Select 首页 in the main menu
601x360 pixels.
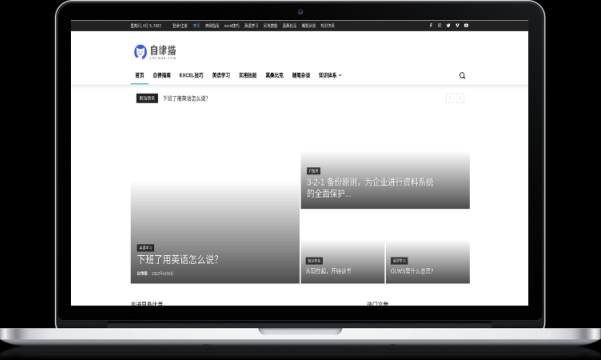(x=140, y=76)
